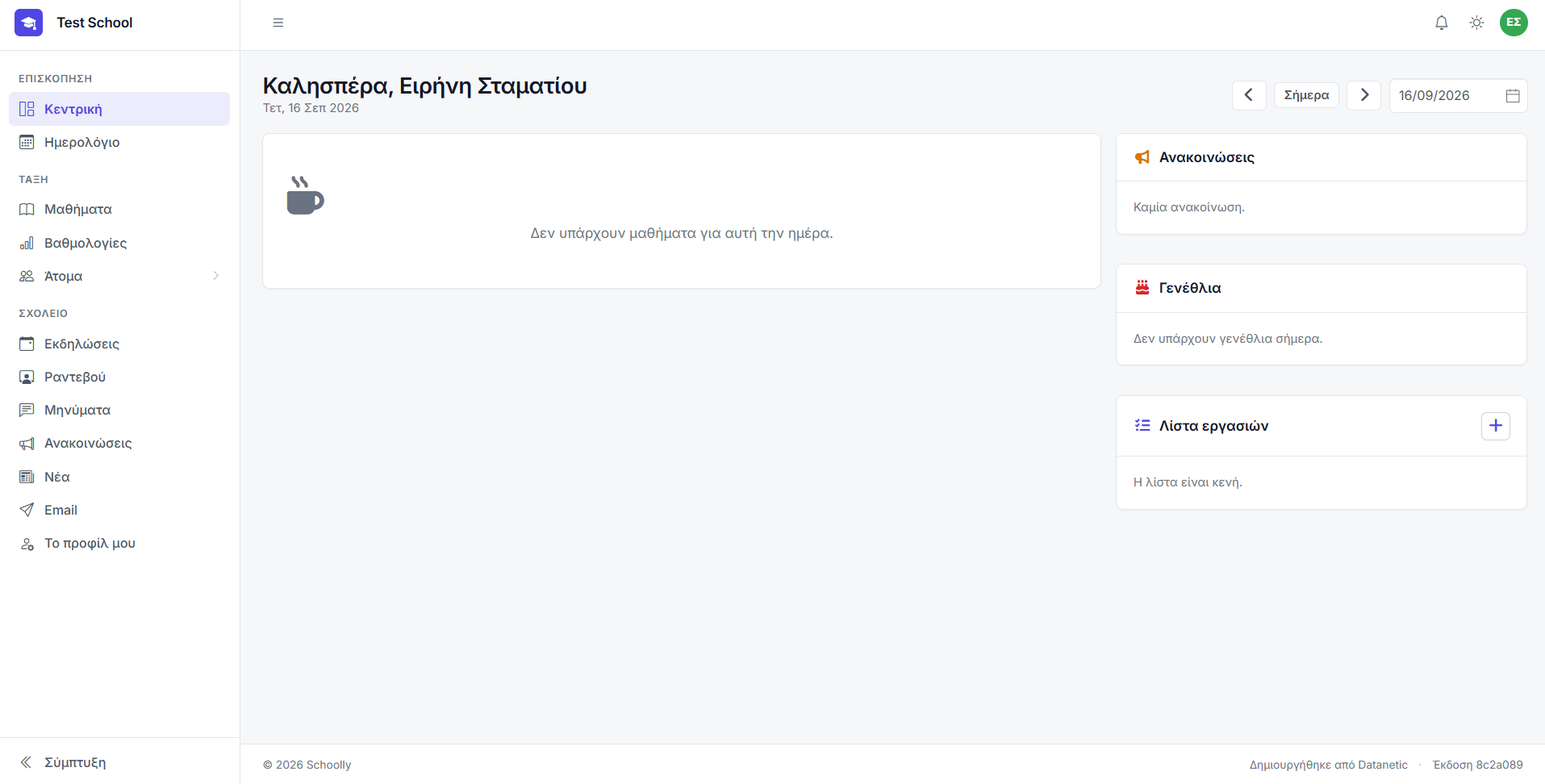Expand the Άτομα chevron
Viewport: 1545px width, 784px height.
click(216, 276)
